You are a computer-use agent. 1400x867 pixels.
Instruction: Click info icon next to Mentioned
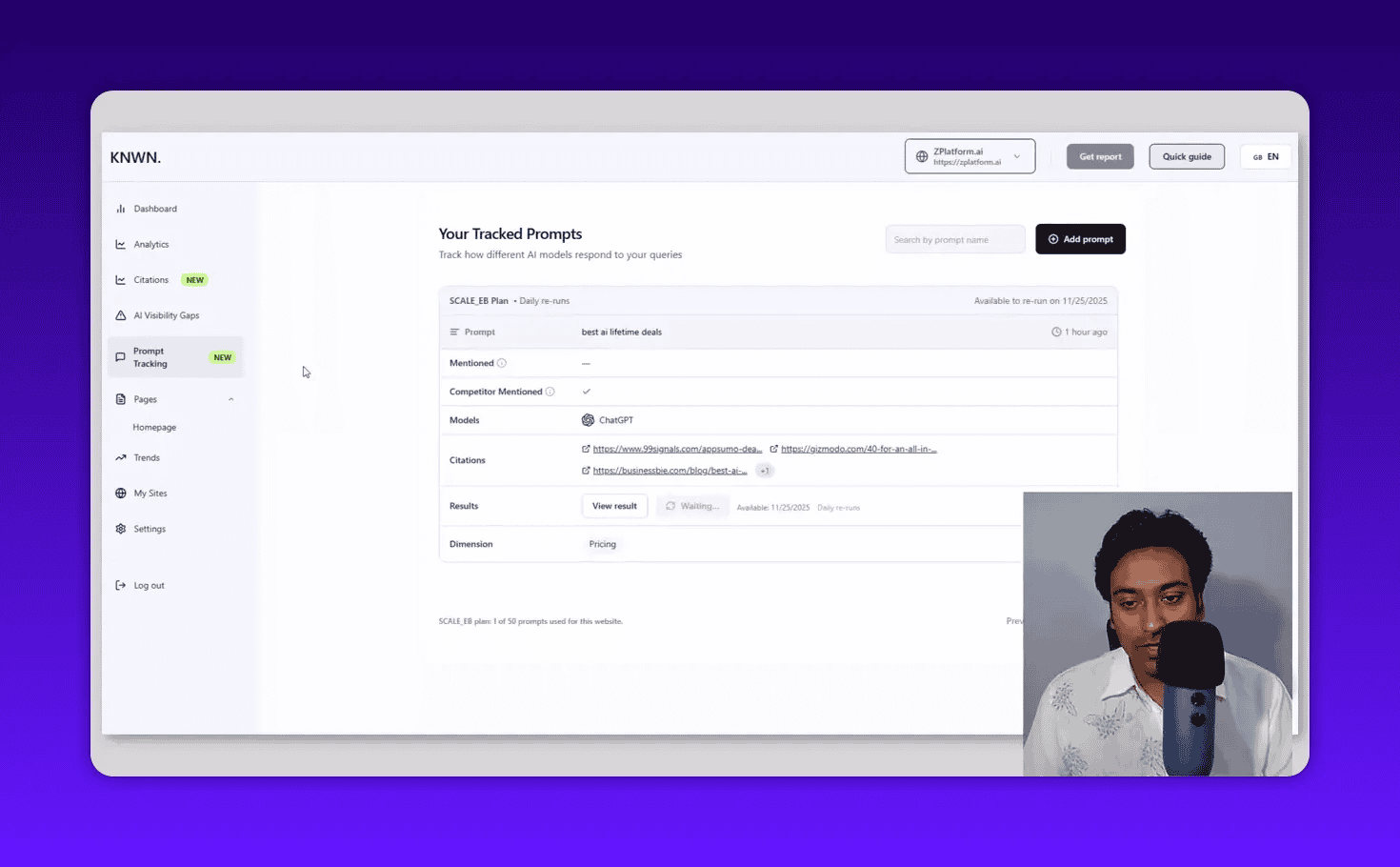[x=502, y=363]
